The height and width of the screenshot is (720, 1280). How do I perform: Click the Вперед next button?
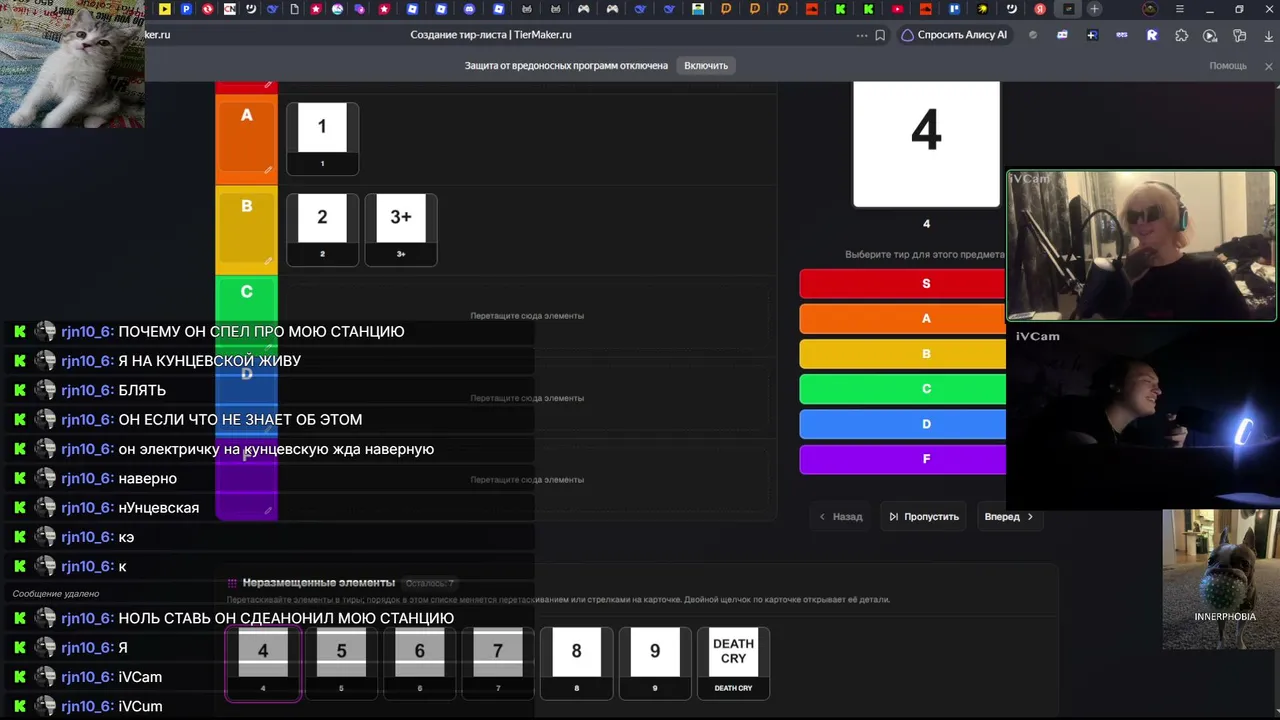point(1009,517)
